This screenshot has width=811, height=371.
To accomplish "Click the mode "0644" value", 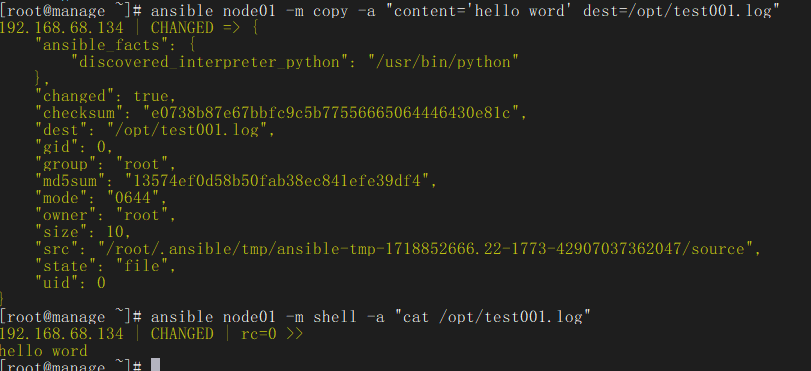I will [x=137, y=198].
